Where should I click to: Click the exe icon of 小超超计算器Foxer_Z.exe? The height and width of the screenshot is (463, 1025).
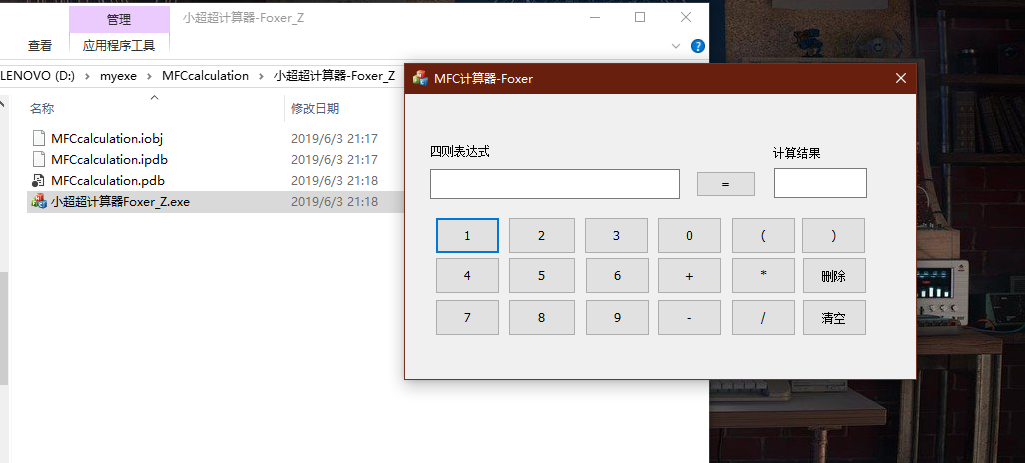(39, 201)
